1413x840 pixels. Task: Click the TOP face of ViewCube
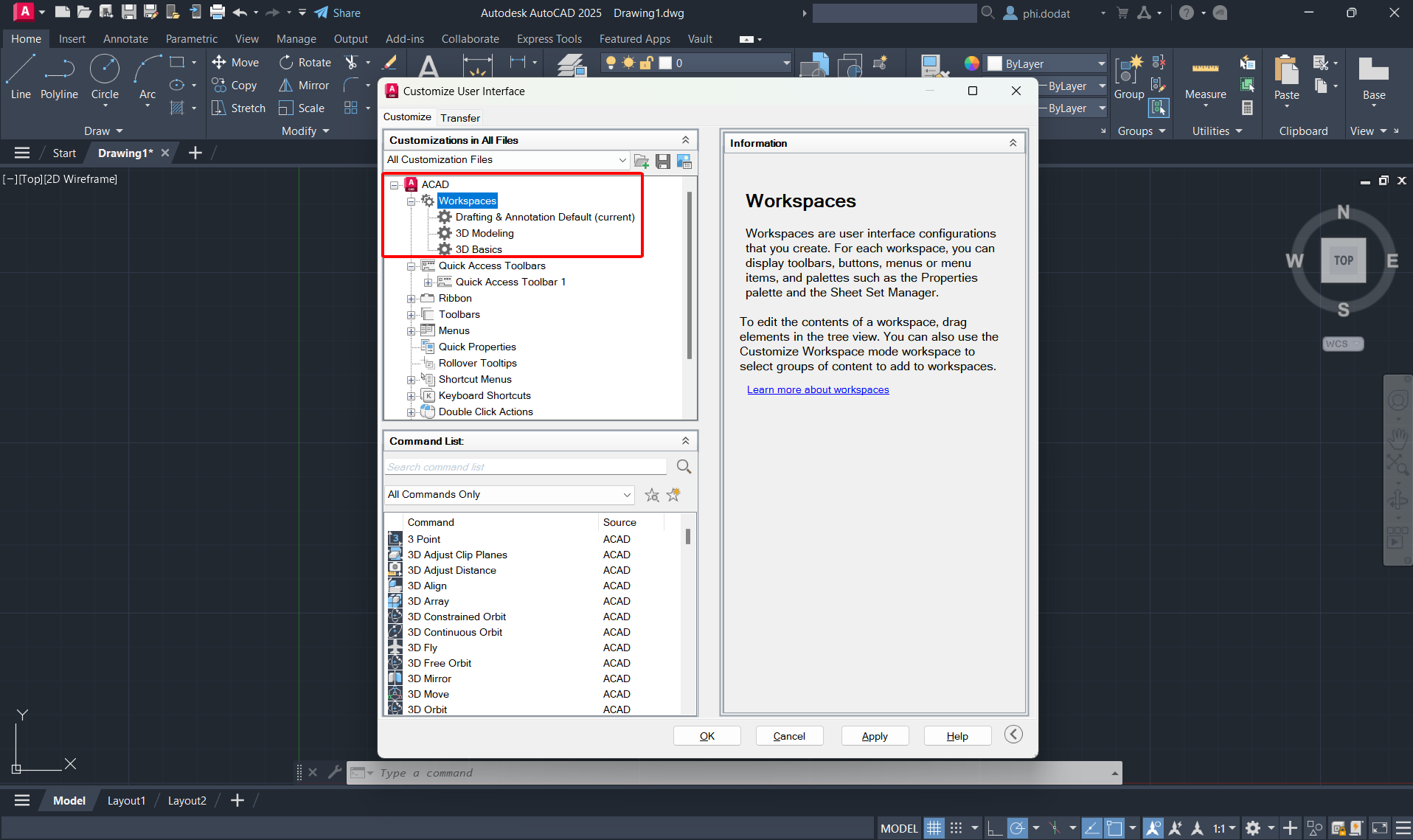(x=1343, y=260)
